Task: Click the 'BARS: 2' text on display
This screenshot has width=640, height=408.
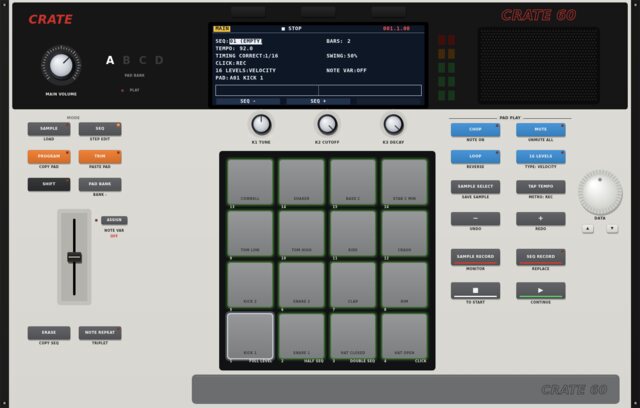Action: 338,41
